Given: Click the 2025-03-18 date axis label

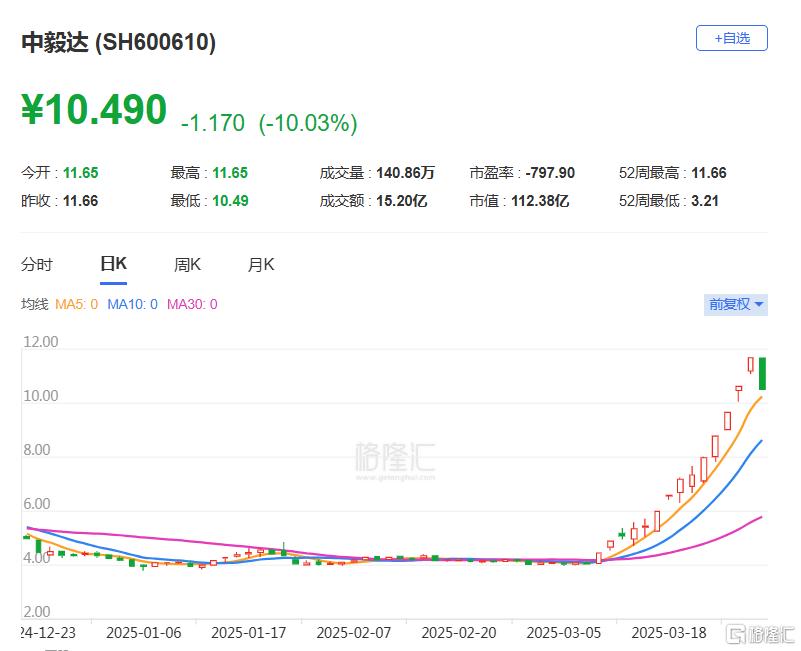Looking at the screenshot, I should coord(669,633).
